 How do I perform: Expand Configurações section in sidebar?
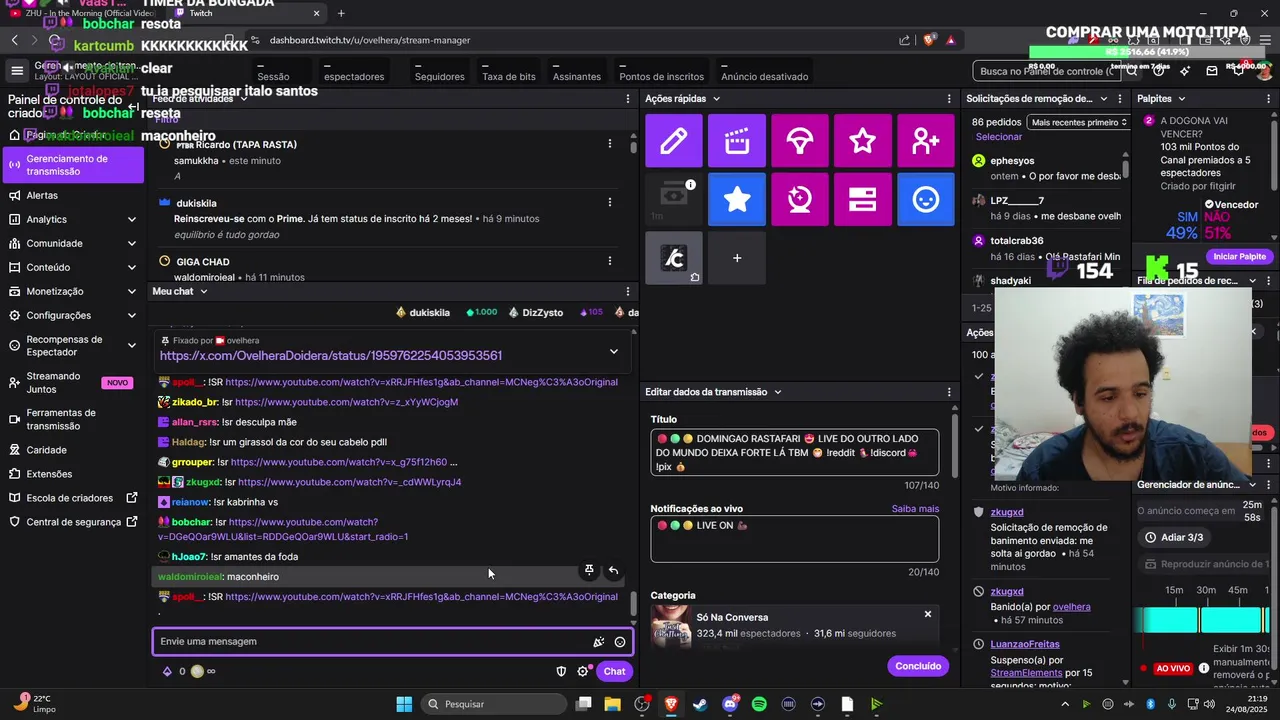(132, 315)
